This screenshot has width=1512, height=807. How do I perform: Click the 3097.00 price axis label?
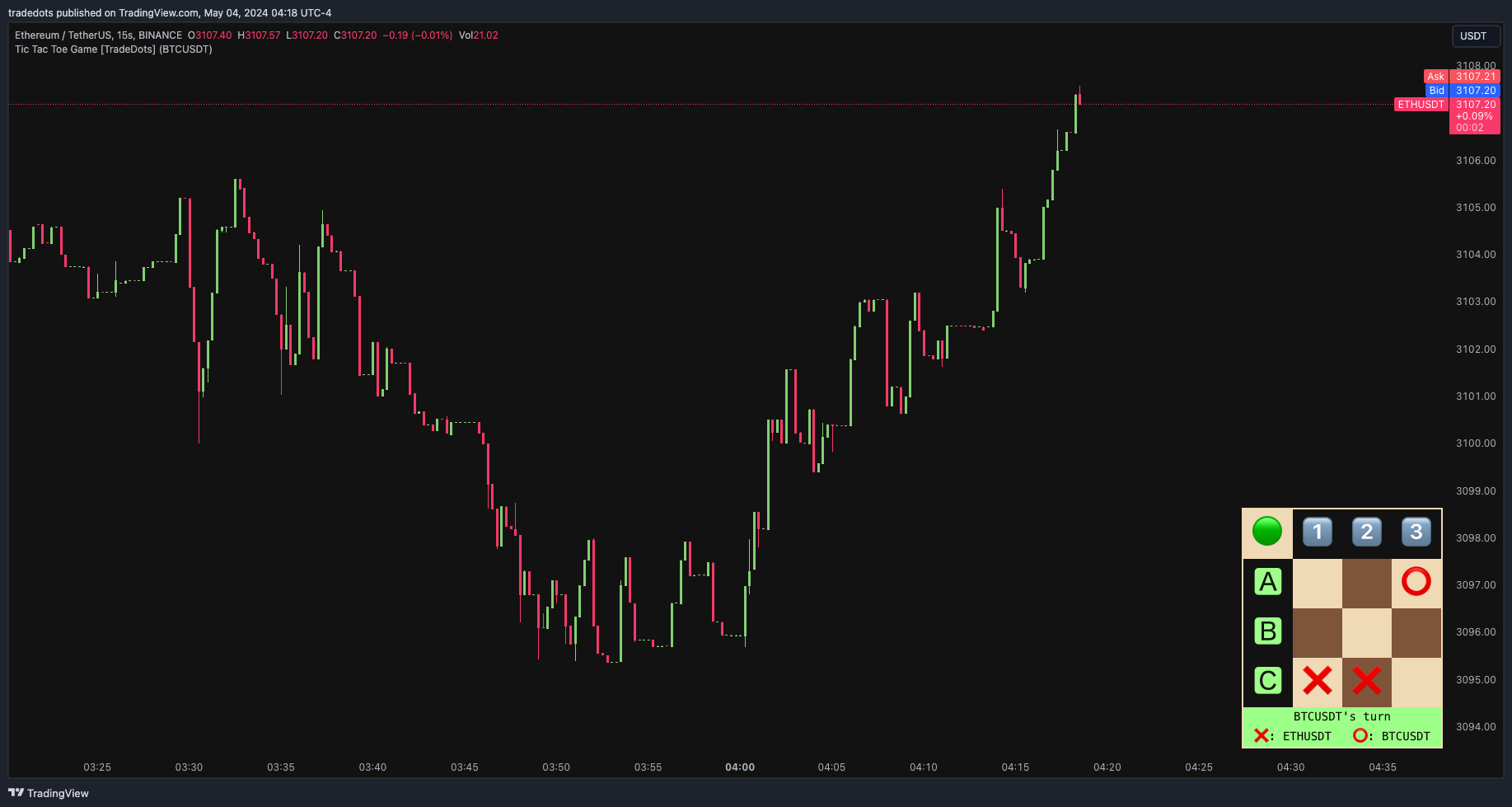click(1476, 585)
